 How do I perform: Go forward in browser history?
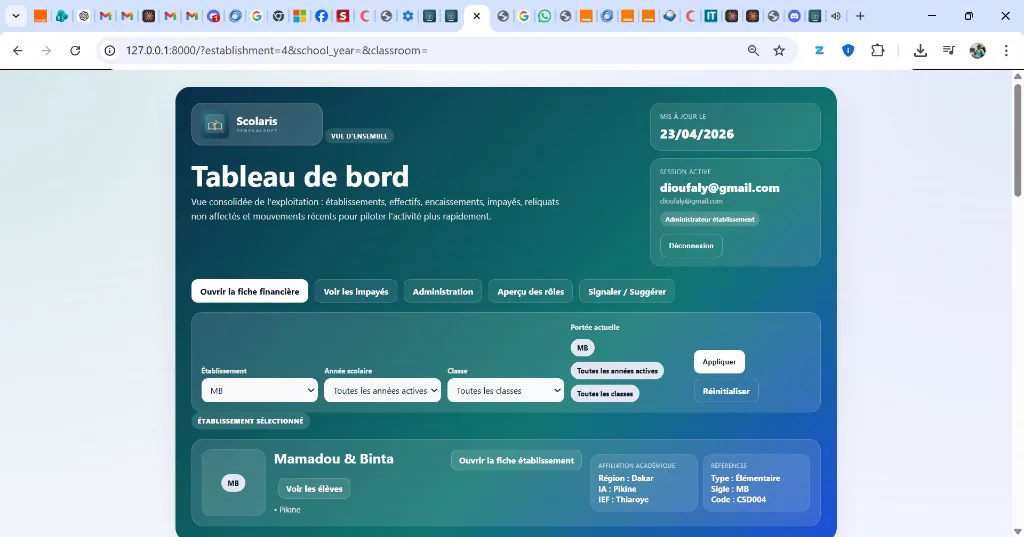point(46,50)
